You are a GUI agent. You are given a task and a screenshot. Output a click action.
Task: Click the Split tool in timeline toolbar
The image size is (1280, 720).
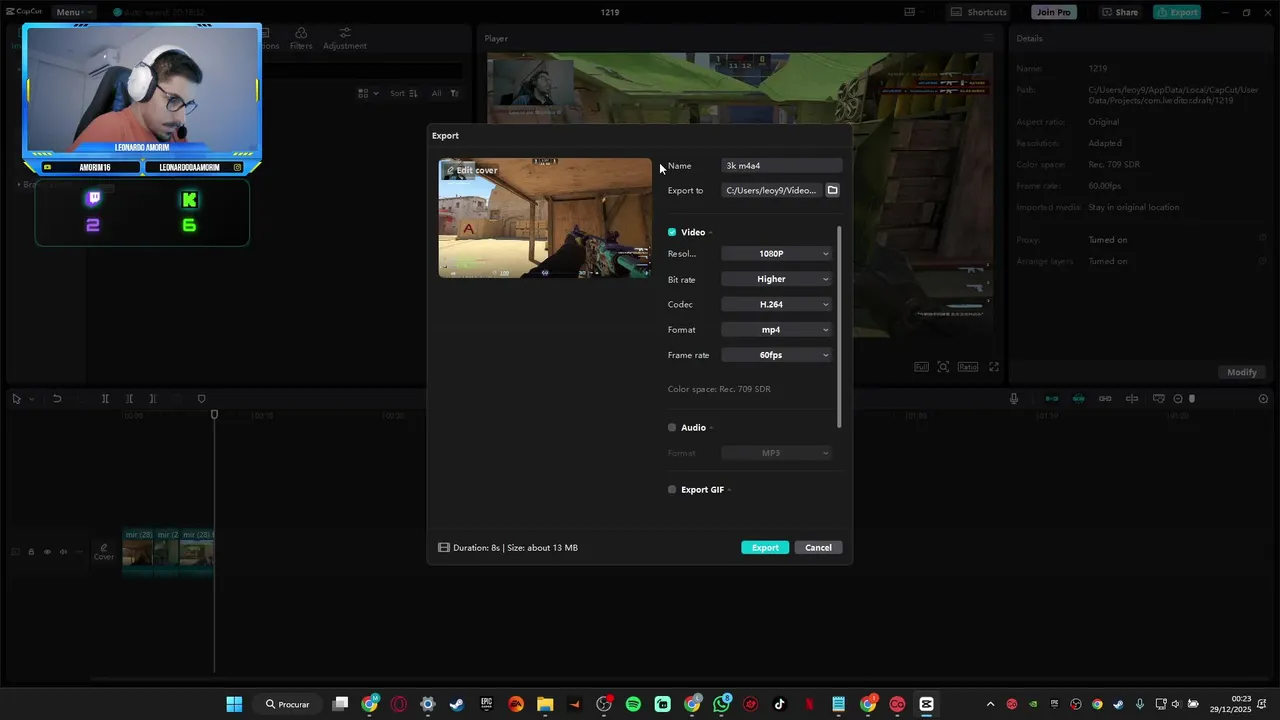tap(105, 399)
